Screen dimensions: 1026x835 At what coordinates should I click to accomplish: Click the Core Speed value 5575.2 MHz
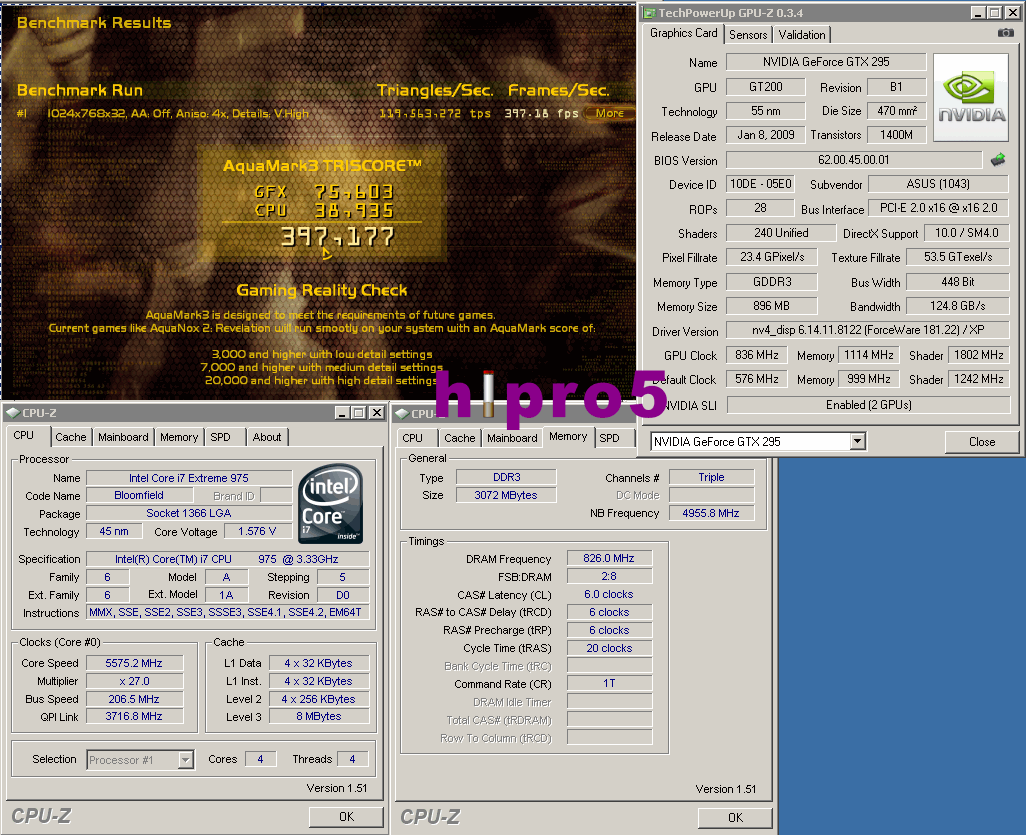pos(134,664)
